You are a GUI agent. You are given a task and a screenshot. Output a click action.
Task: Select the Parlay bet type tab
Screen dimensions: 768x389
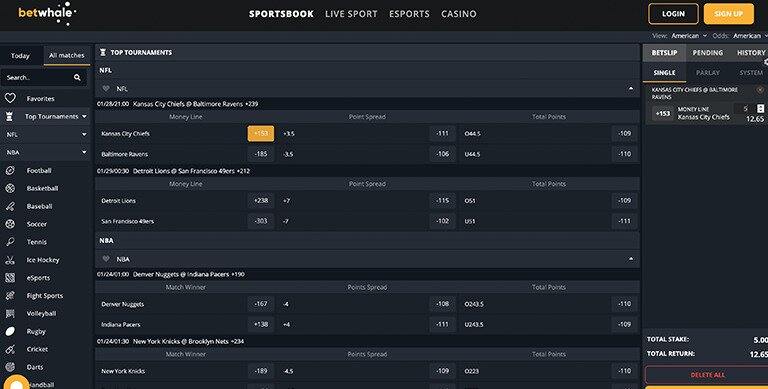point(708,73)
